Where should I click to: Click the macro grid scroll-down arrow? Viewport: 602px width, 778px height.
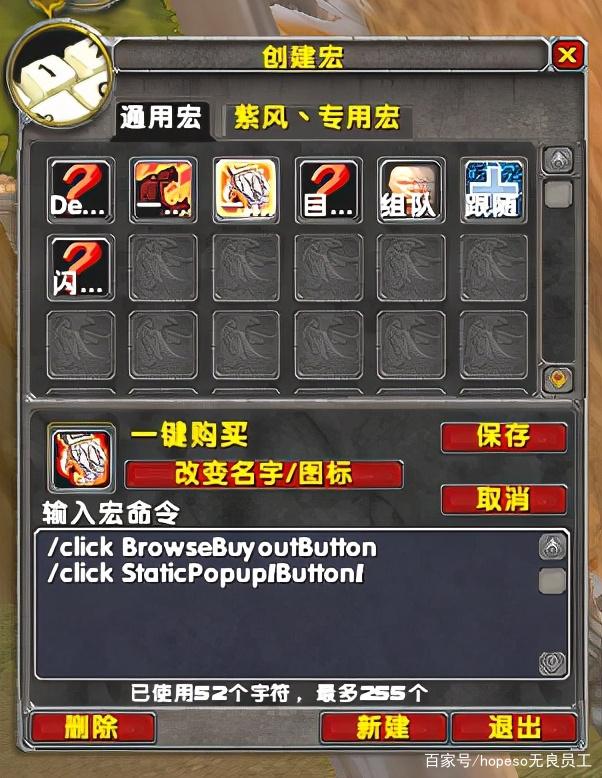[x=558, y=380]
